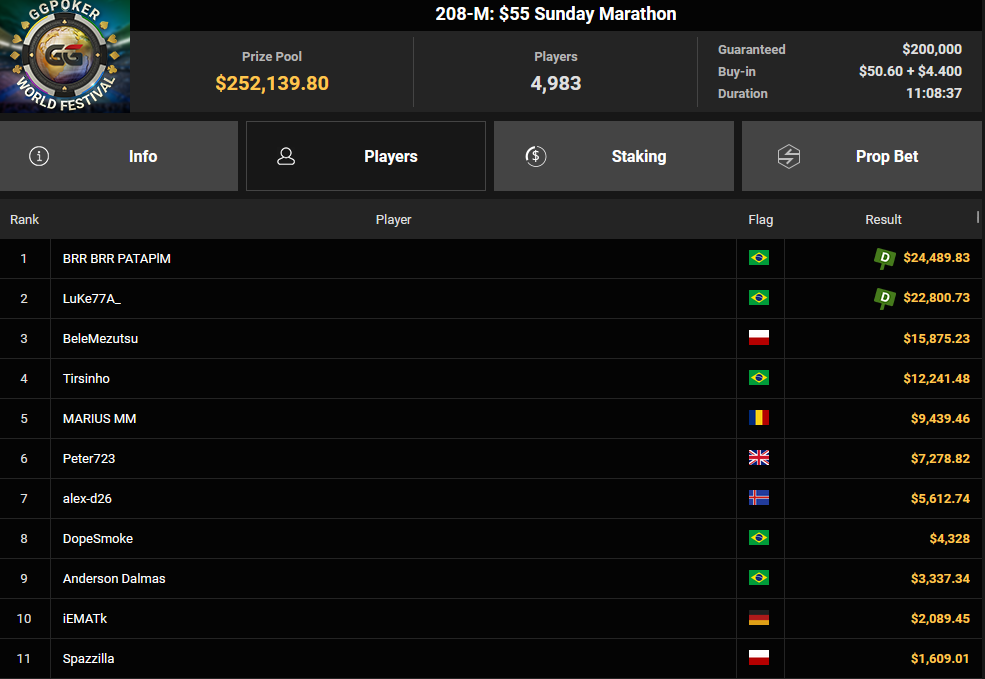Sort by the Result column header
985x679 pixels.
883,219
